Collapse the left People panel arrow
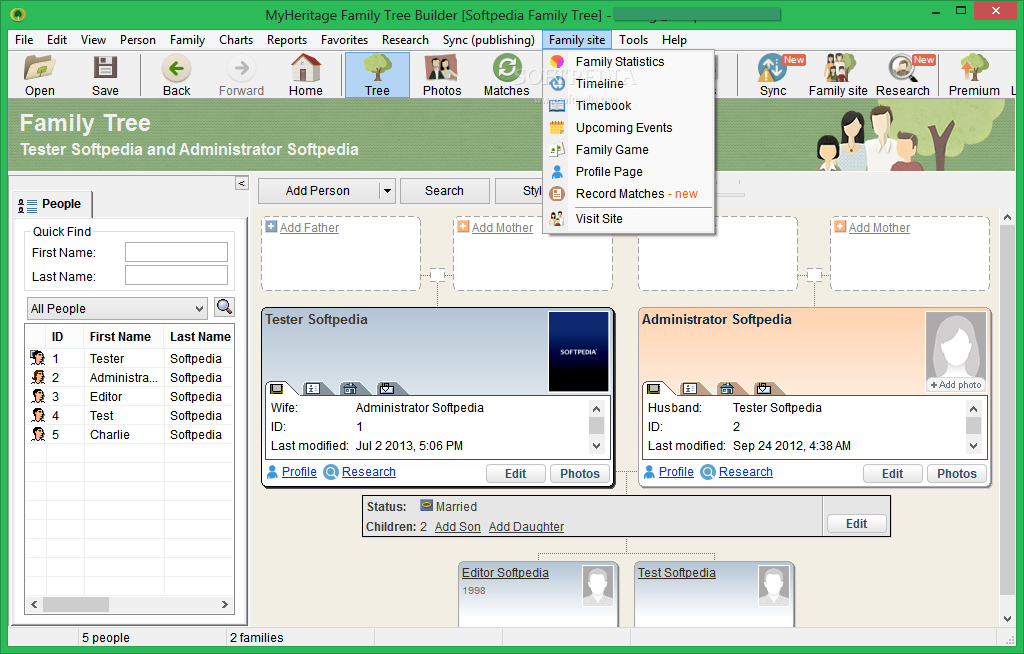Image resolution: width=1024 pixels, height=654 pixels. 242,183
